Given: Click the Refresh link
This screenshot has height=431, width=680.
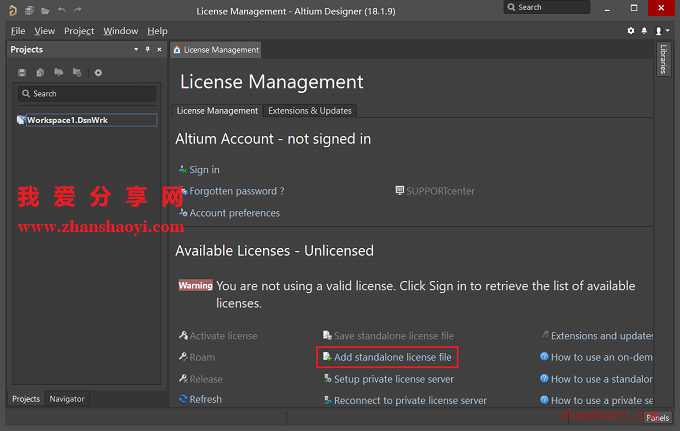Looking at the screenshot, I should (206, 399).
